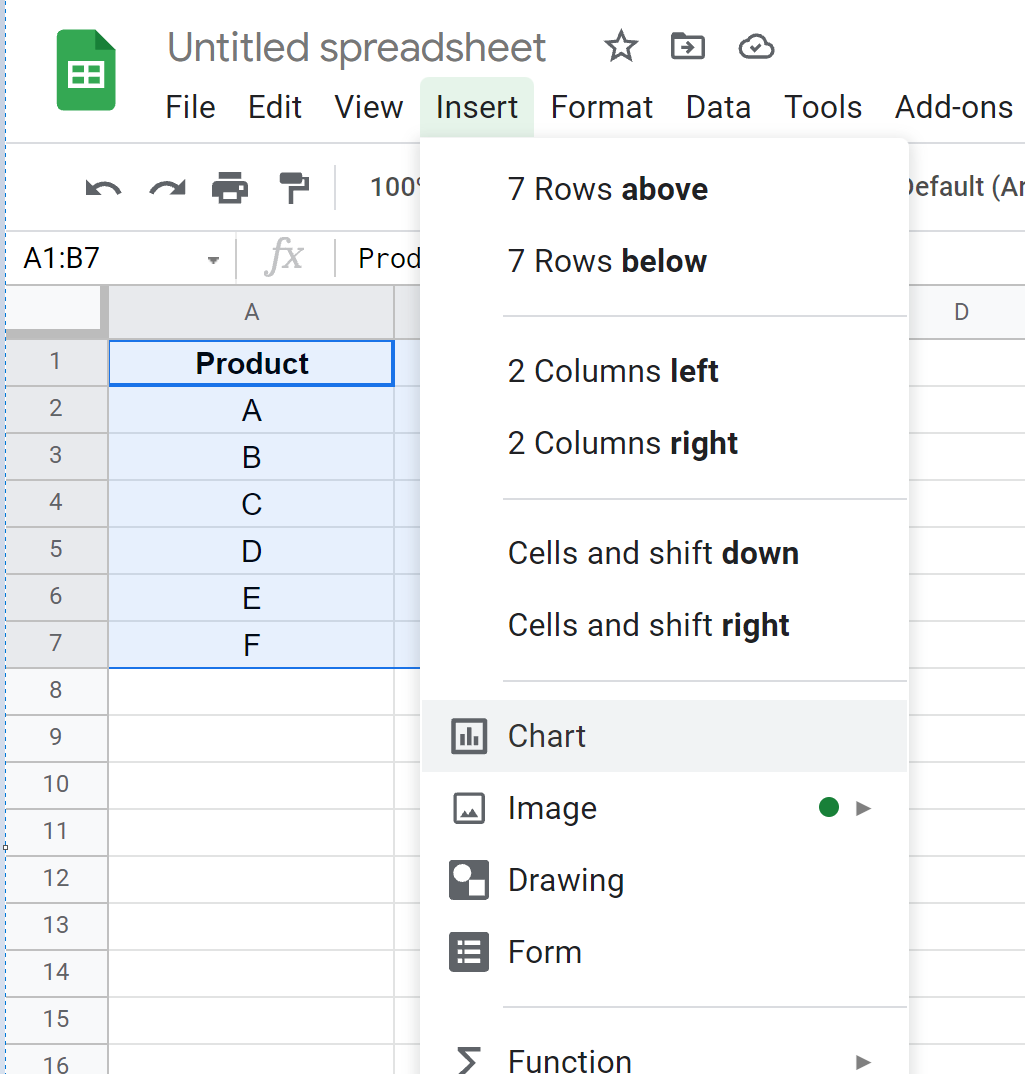The image size is (1025, 1074).
Task: Print the spreadsheet using printer icon
Action: [x=230, y=187]
